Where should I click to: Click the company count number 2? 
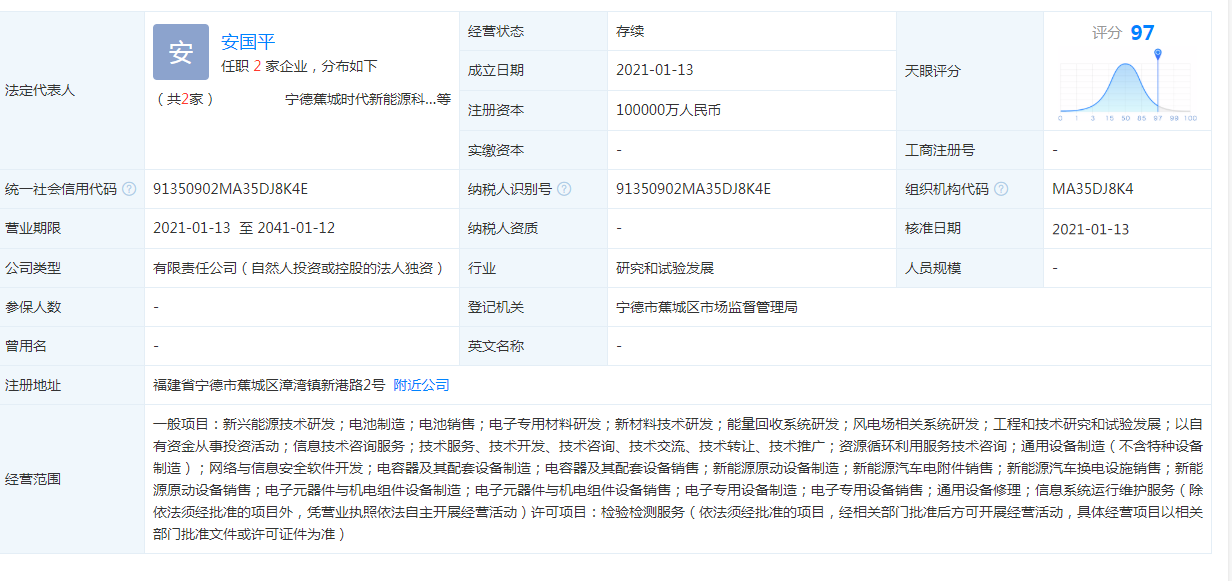257,67
